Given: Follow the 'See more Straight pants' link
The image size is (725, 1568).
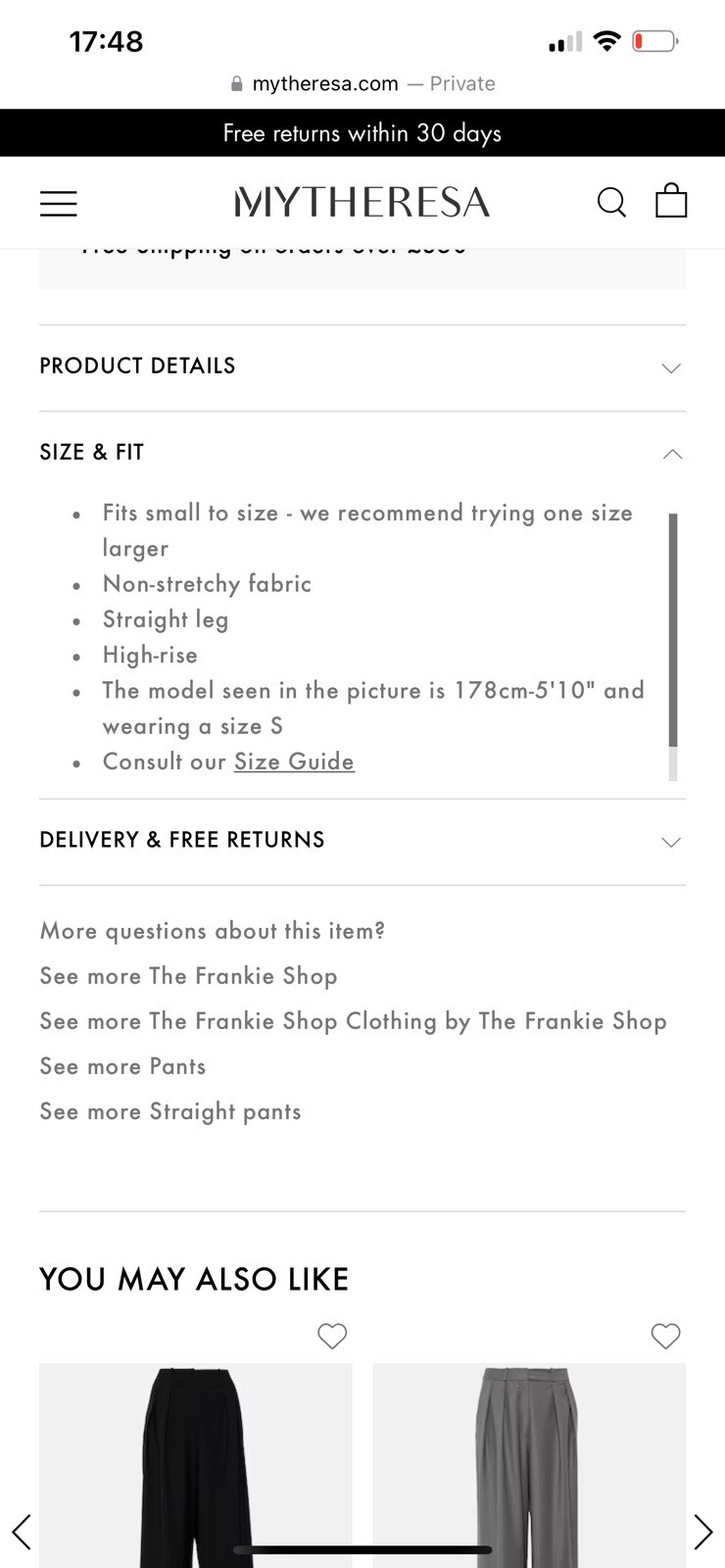Looking at the screenshot, I should (170, 1111).
